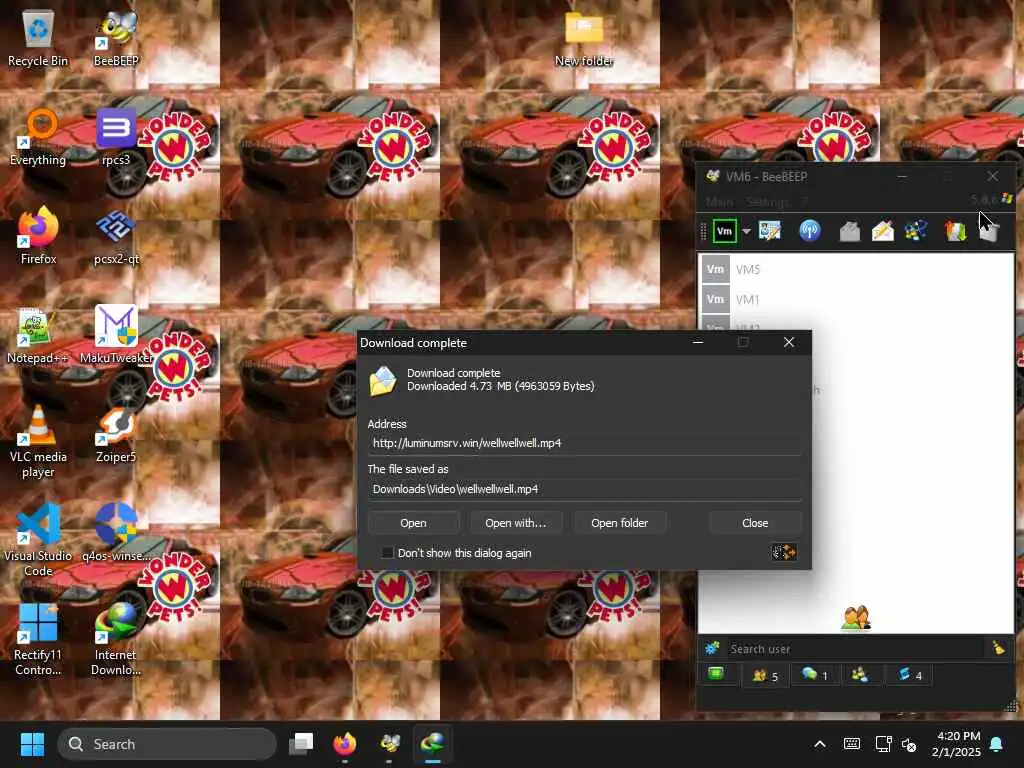Click the Open folder button
This screenshot has height=768, width=1024.
pos(619,523)
